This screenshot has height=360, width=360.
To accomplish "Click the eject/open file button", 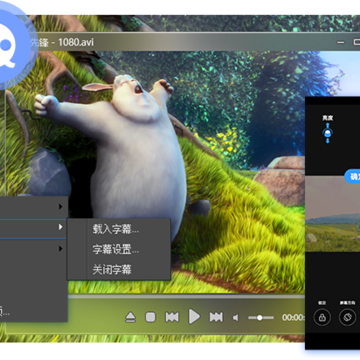I will pyautogui.click(x=131, y=317).
